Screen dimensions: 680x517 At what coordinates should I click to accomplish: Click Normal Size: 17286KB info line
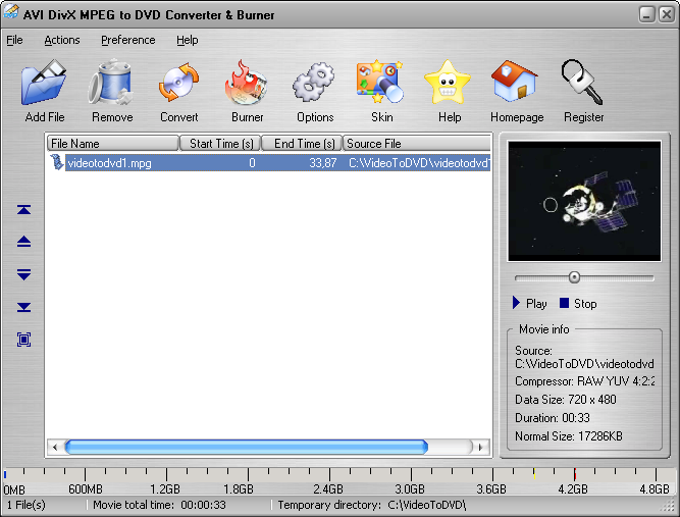click(569, 436)
